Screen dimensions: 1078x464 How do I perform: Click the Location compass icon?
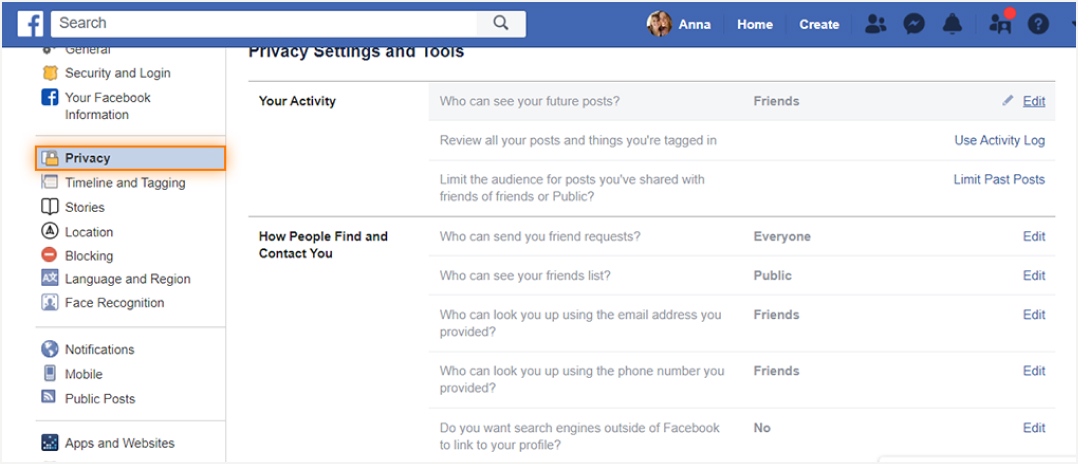point(50,232)
